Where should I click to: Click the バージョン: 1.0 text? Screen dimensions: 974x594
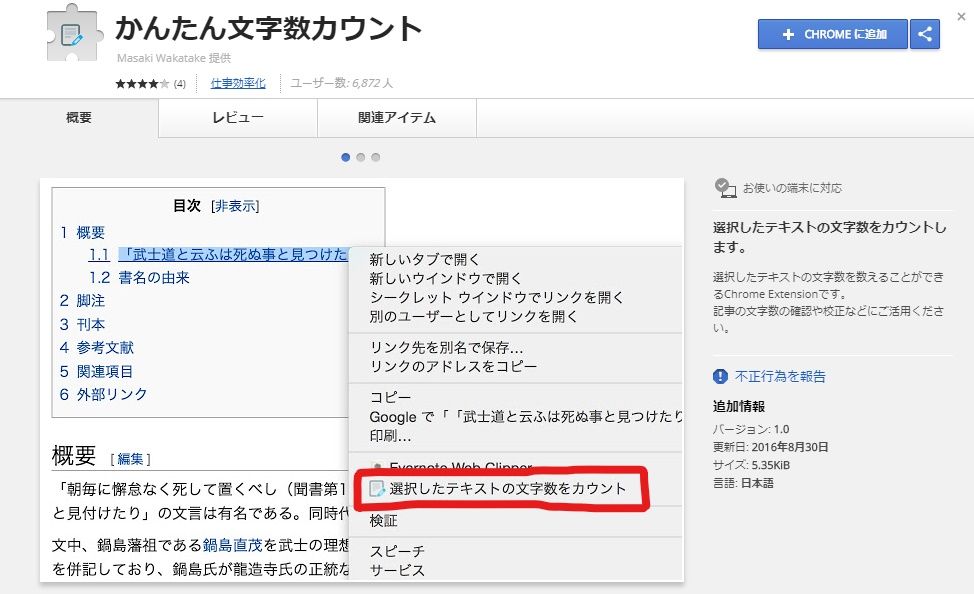point(751,429)
